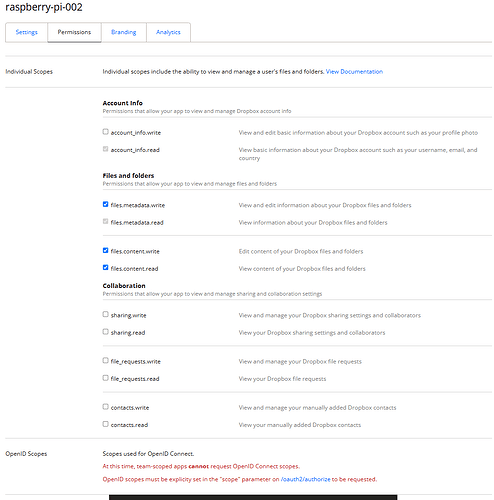Enable the file_requests.write scope
Viewport: 494px width, 500px height.
coord(105,361)
